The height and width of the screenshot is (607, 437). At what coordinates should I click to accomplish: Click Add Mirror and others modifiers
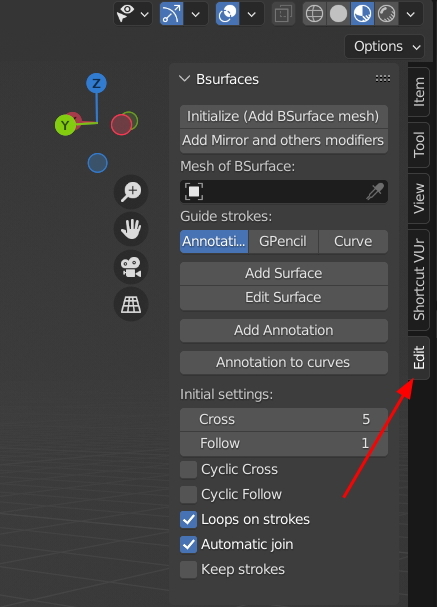coord(284,141)
